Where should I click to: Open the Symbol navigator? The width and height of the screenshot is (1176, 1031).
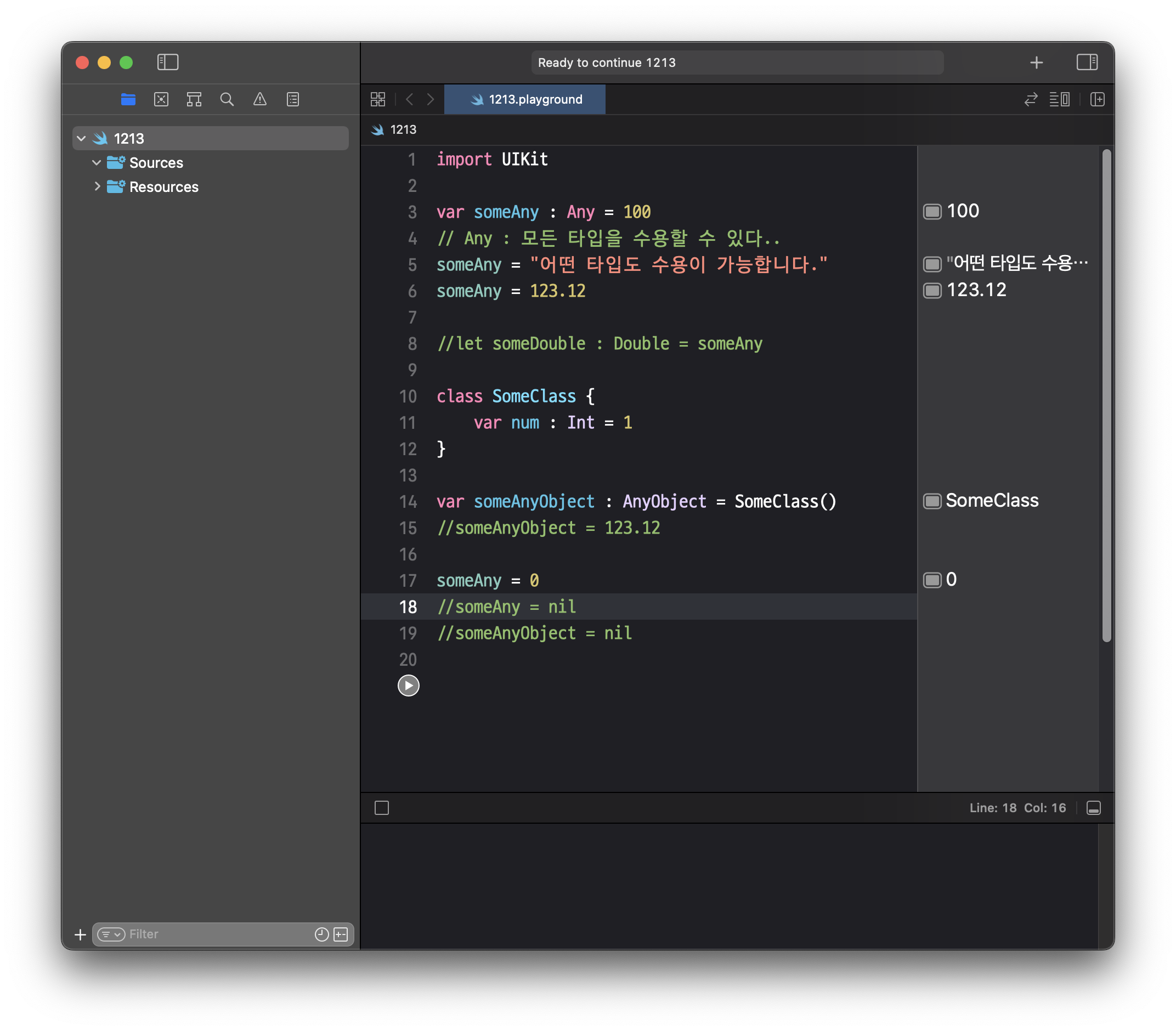click(194, 99)
